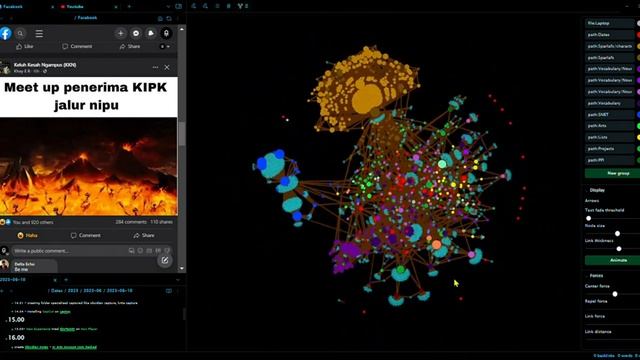This screenshot has height=360, width=640.
Task: Click Comment in top post bar
Action: pyautogui.click(x=77, y=47)
